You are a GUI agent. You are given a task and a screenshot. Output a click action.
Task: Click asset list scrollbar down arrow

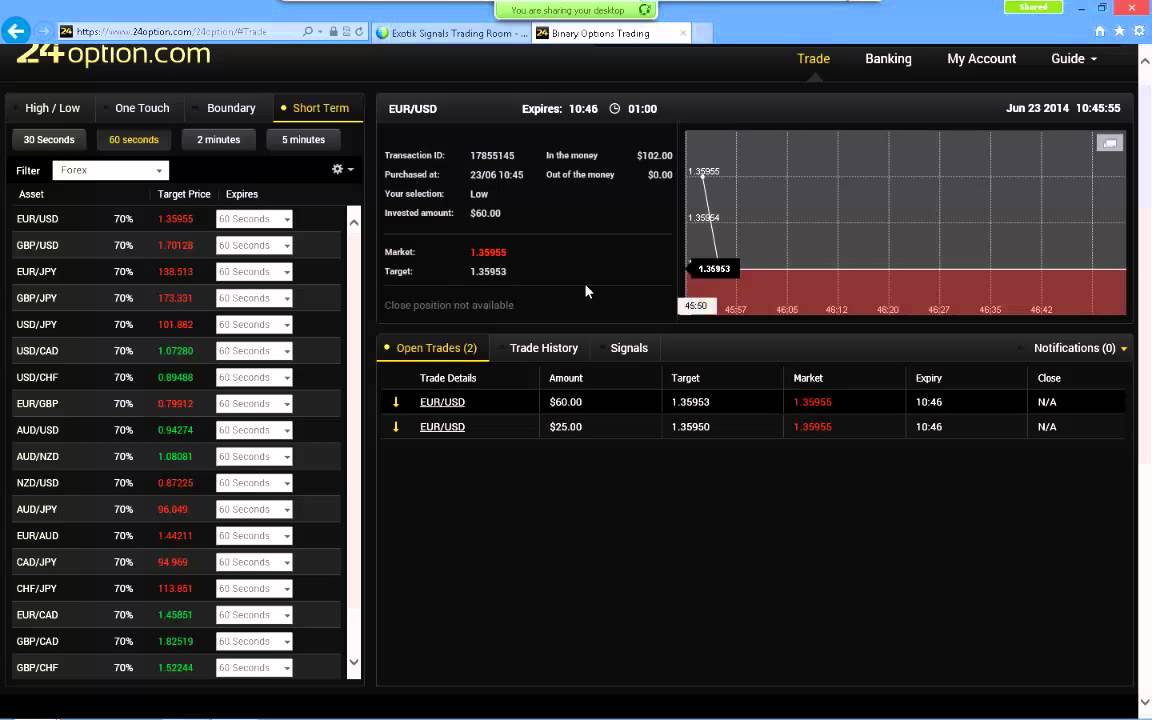click(x=353, y=662)
